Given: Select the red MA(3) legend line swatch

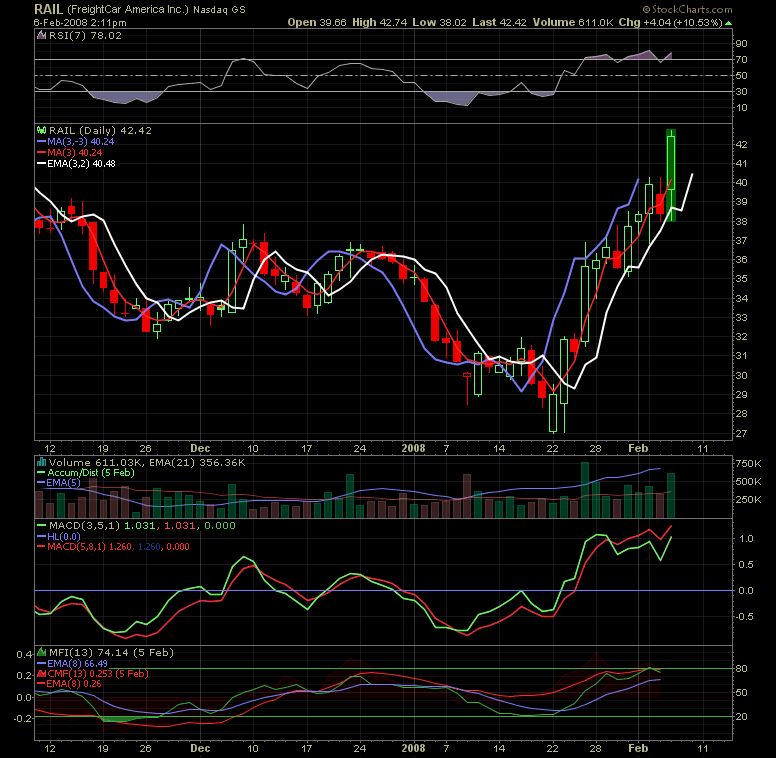Looking at the screenshot, I should point(42,153).
